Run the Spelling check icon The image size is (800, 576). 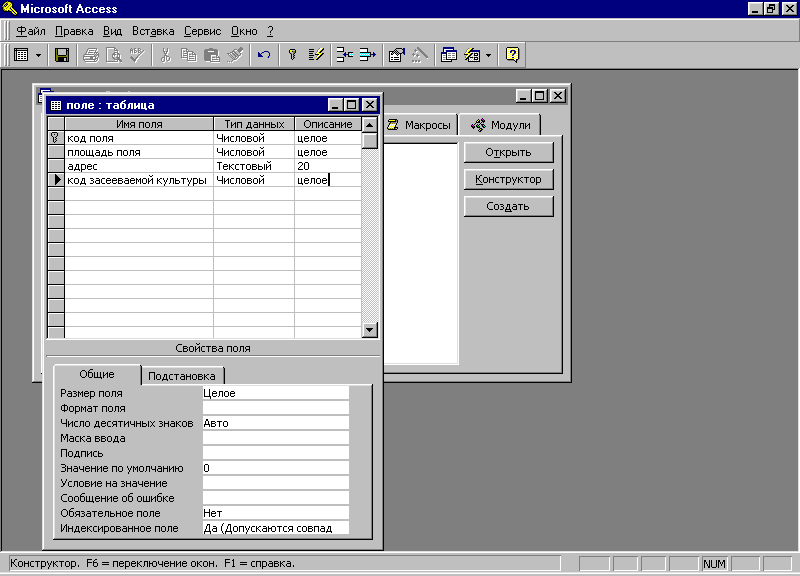pyautogui.click(x=137, y=55)
